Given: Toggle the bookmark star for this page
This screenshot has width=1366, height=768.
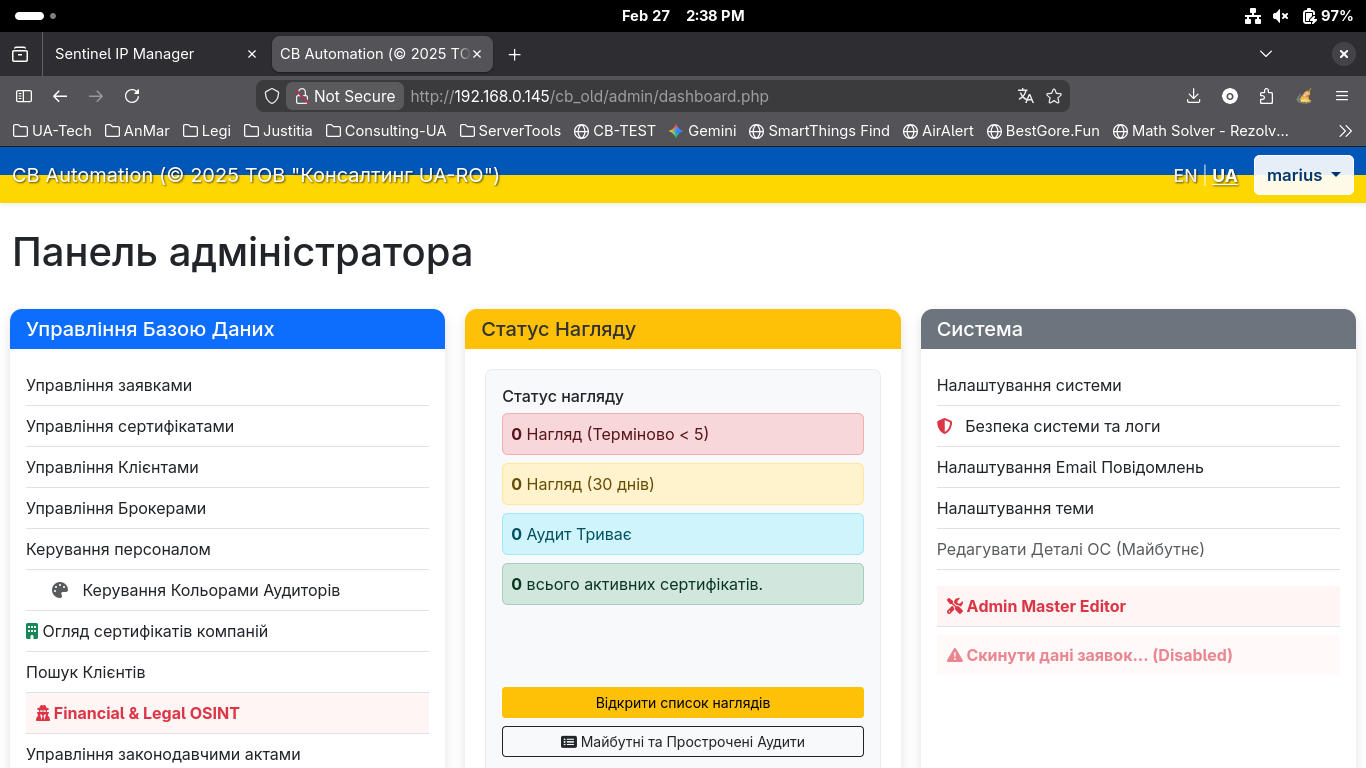Looking at the screenshot, I should coord(1055,96).
